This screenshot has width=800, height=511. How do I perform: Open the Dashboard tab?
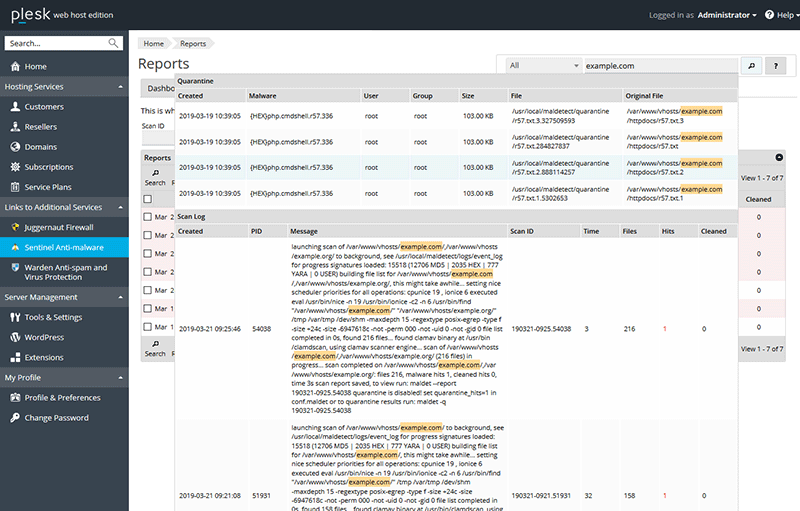158,88
